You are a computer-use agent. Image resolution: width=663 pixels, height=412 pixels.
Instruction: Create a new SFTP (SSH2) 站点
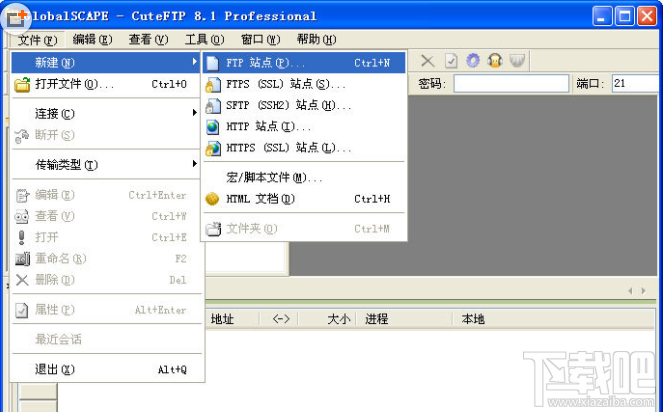tap(304, 105)
